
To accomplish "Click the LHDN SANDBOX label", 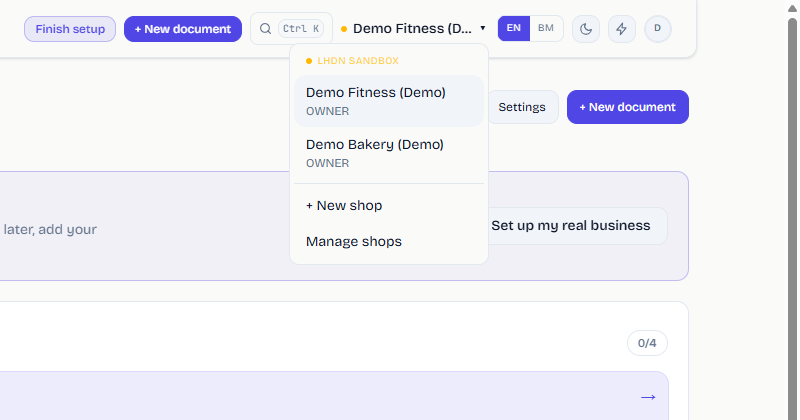I will point(358,61).
